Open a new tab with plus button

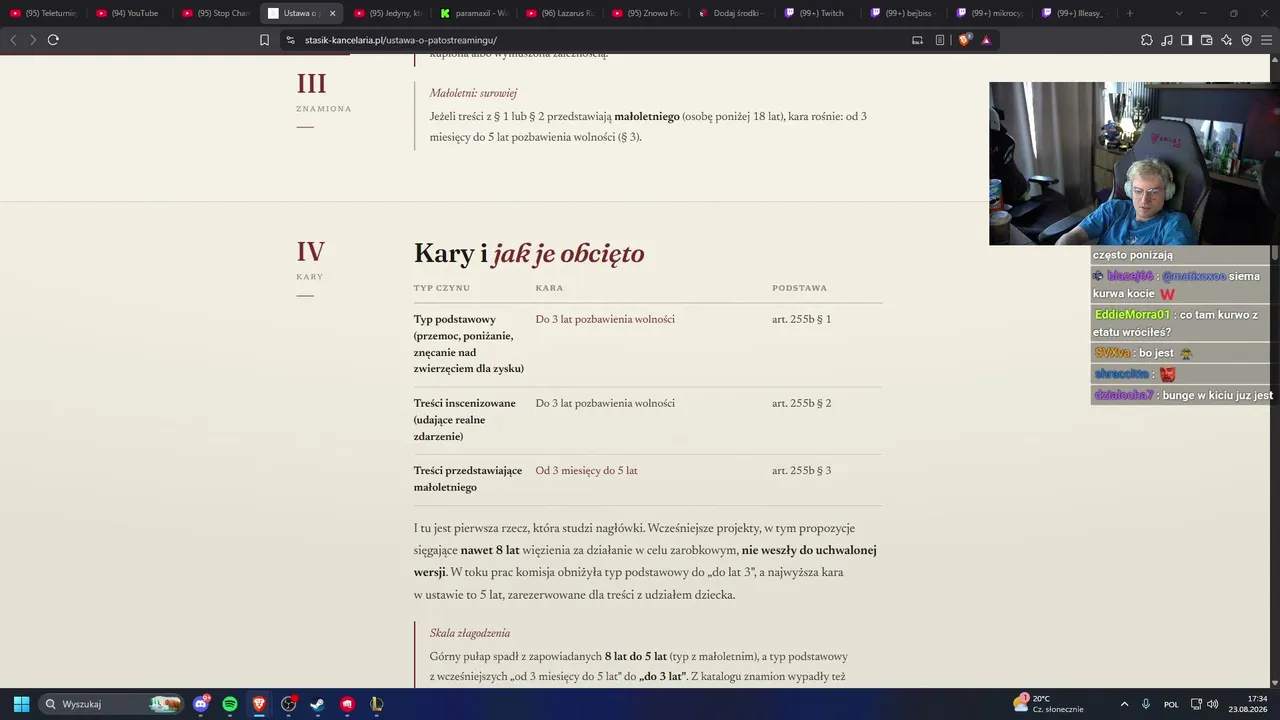click(x=1130, y=13)
